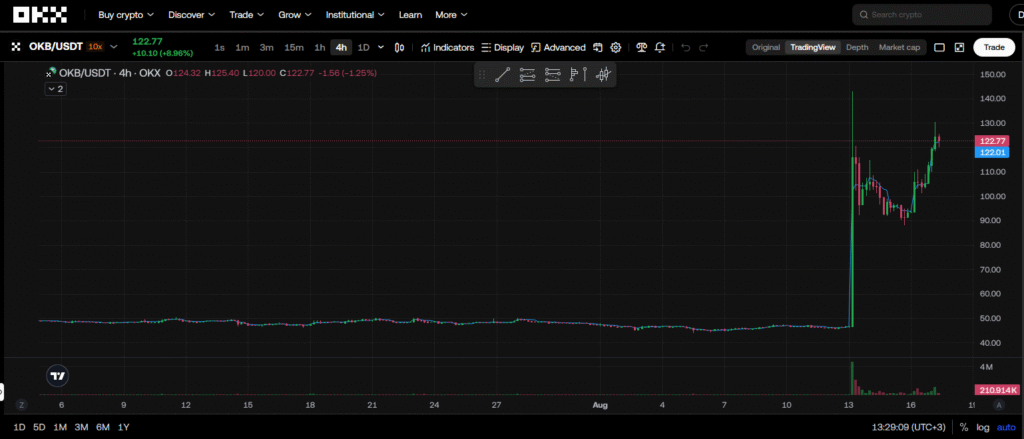Screen dimensions: 1024x439
Task: Open the Display settings menu
Action: coord(503,47)
